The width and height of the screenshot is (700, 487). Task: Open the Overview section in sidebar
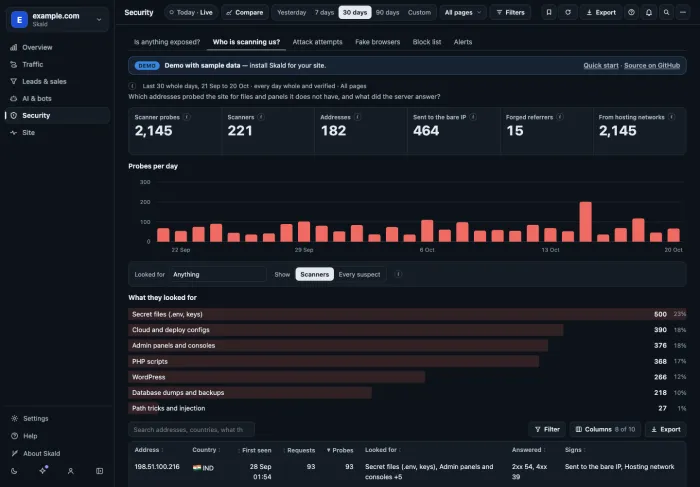click(57, 47)
